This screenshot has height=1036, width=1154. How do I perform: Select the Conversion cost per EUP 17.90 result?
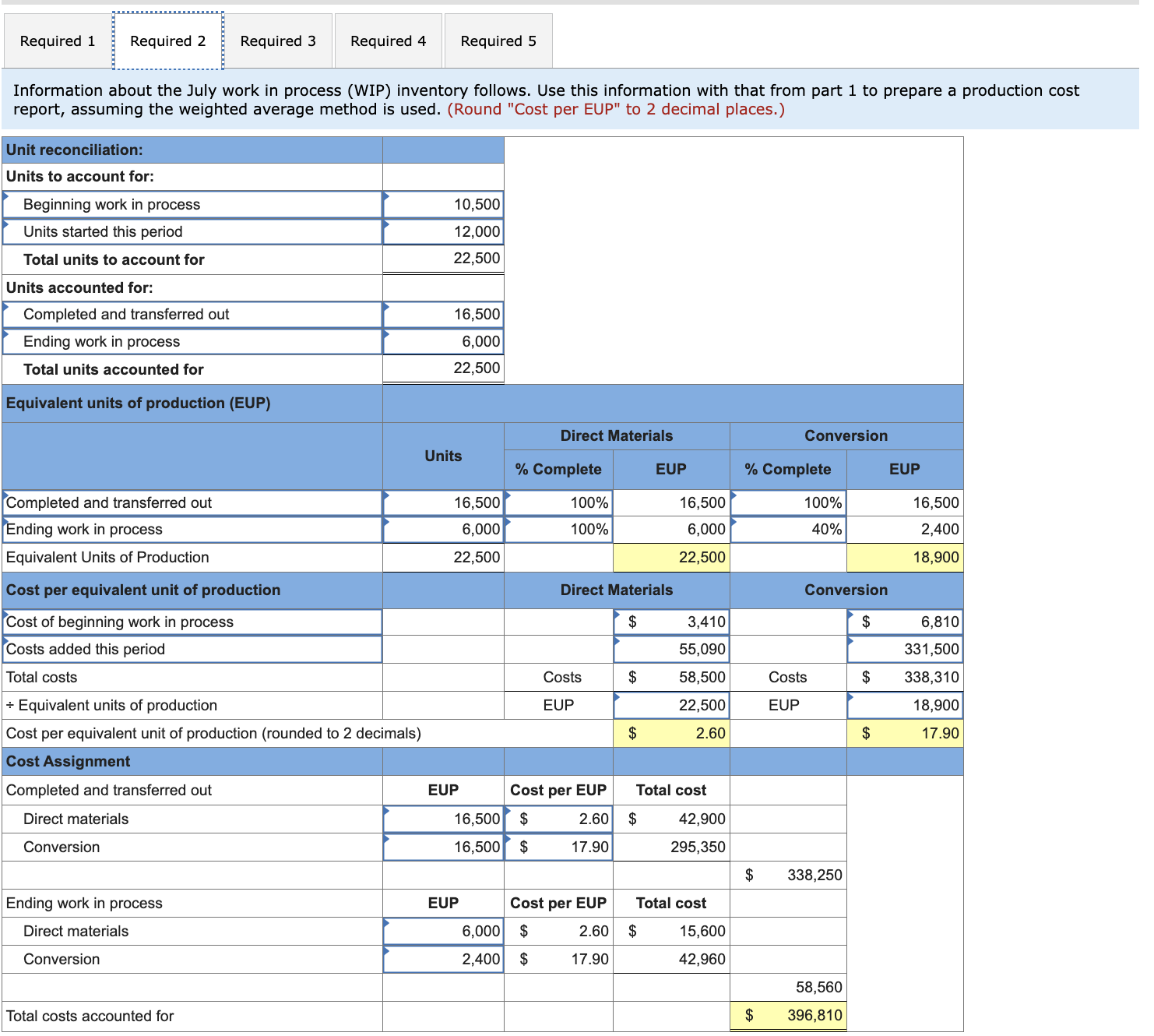(x=905, y=733)
